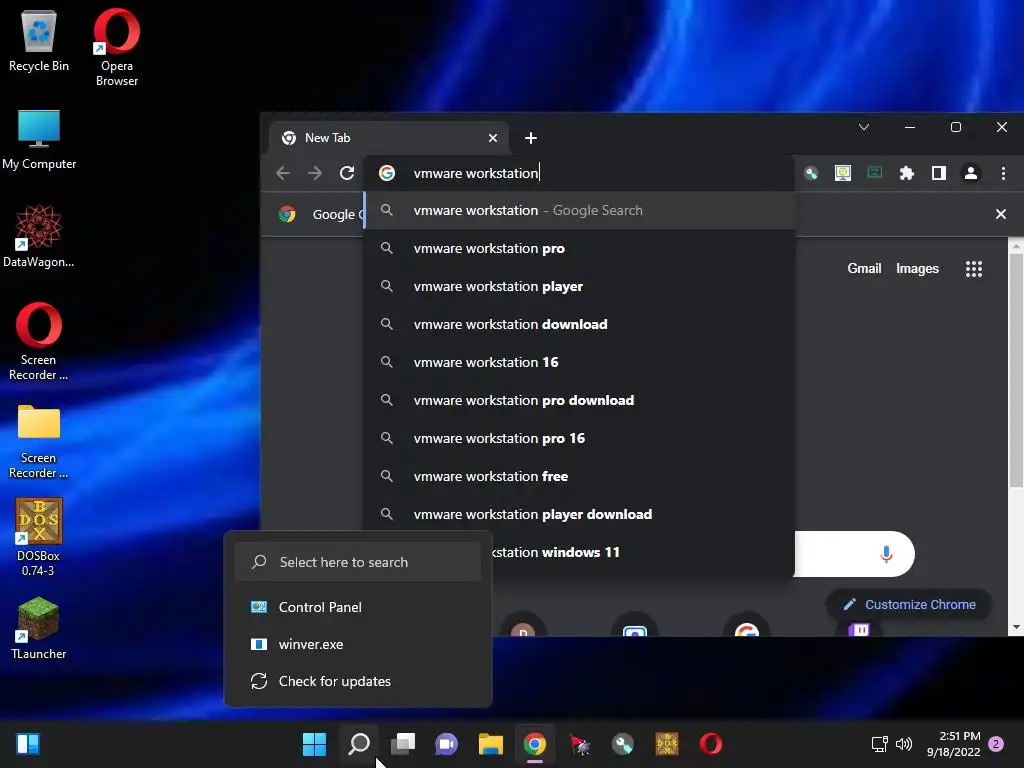Open Task View on the taskbar

(403, 744)
